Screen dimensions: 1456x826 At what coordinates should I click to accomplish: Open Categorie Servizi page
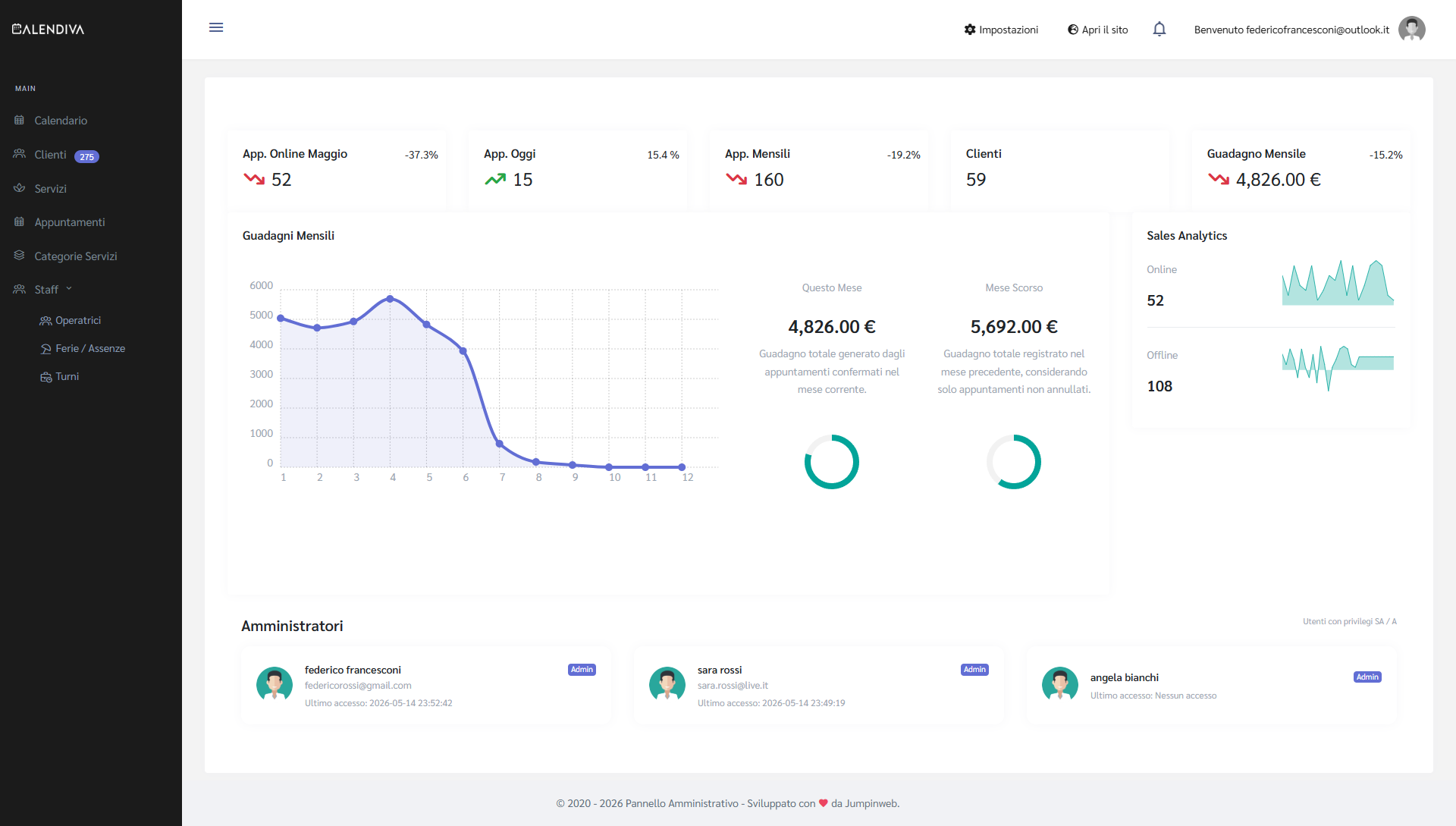click(x=76, y=256)
